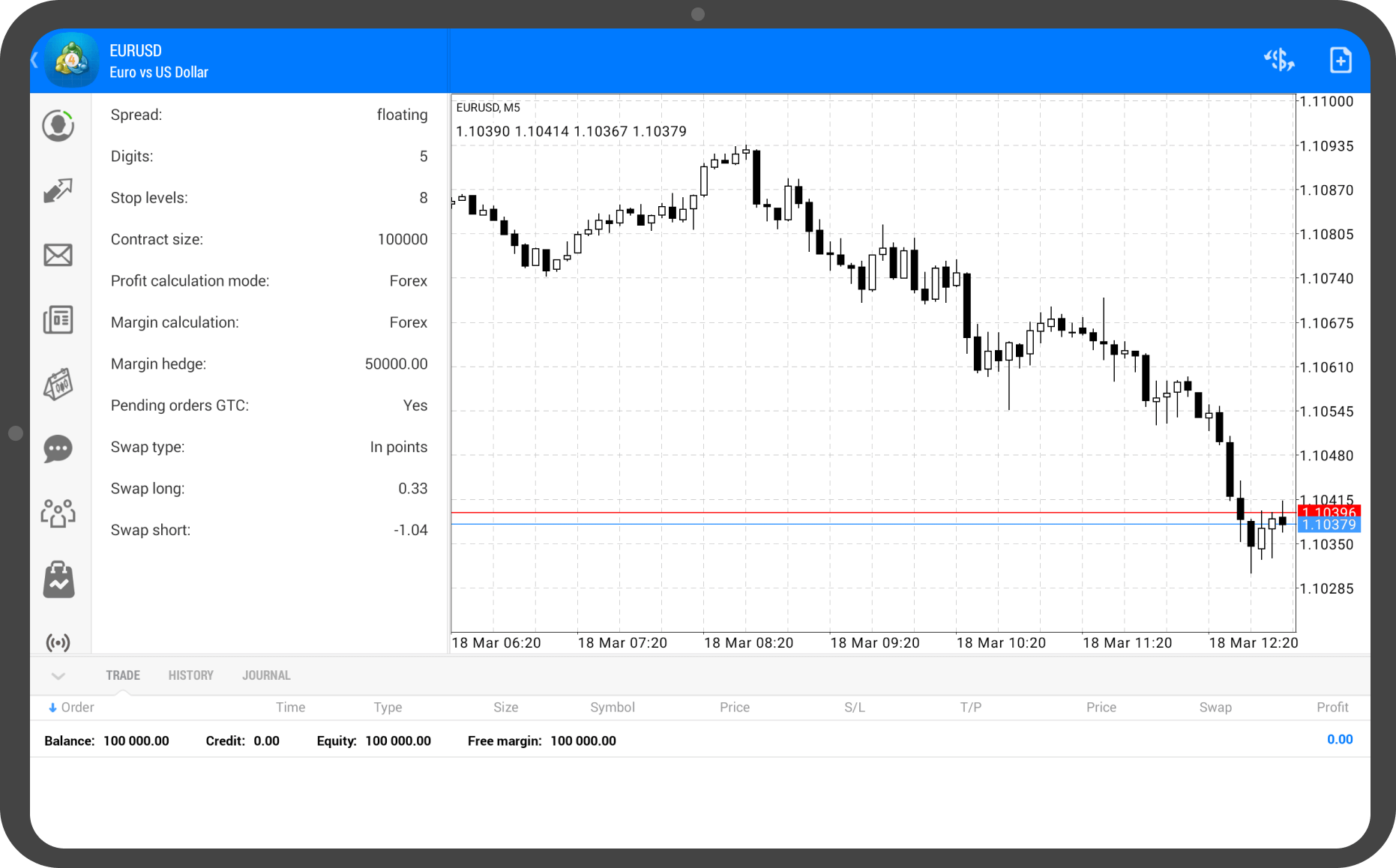Switch to the JOURNAL tab
This screenshot has height=868, width=1396.
point(266,675)
